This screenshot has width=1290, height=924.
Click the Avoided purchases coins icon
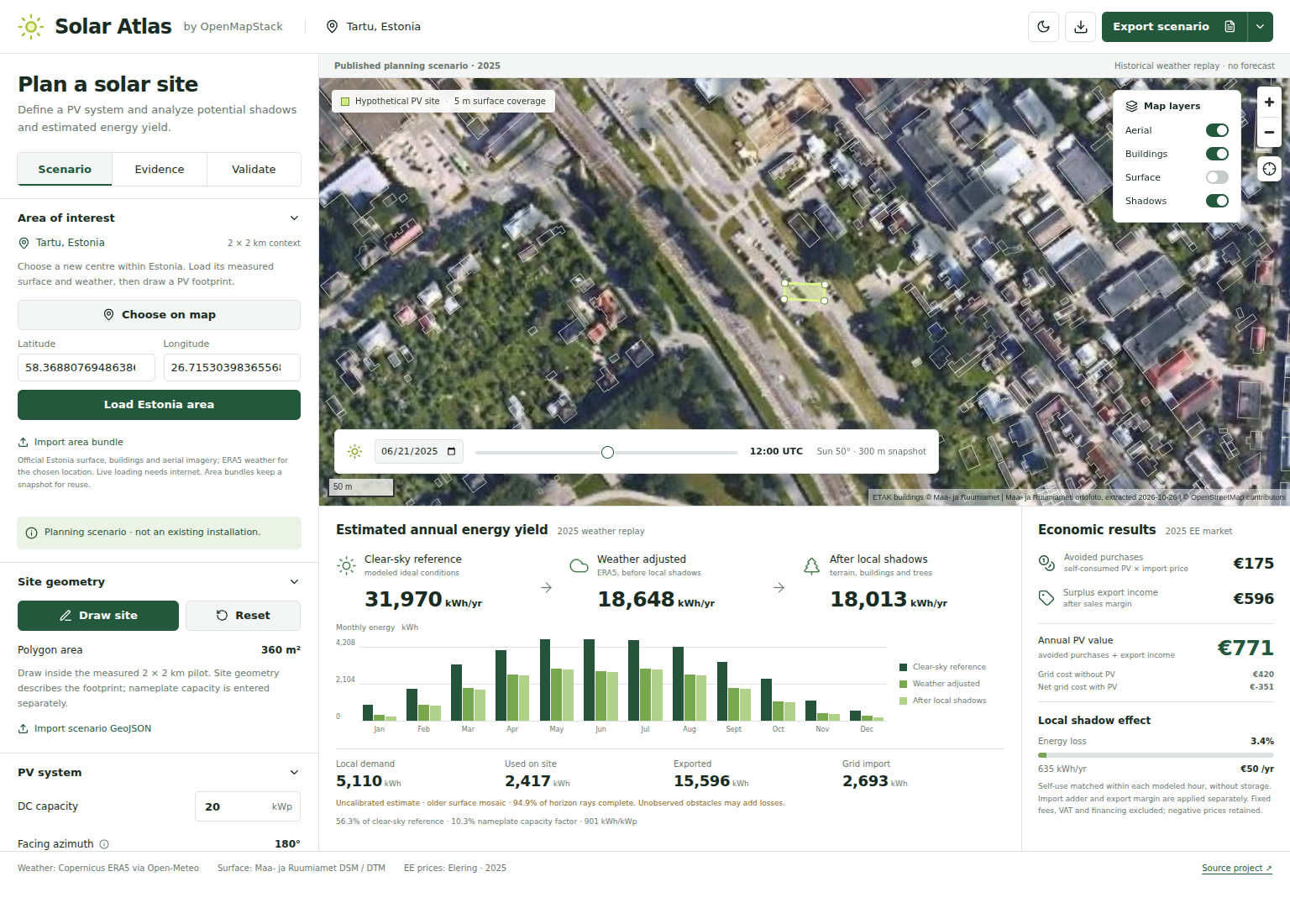1046,563
